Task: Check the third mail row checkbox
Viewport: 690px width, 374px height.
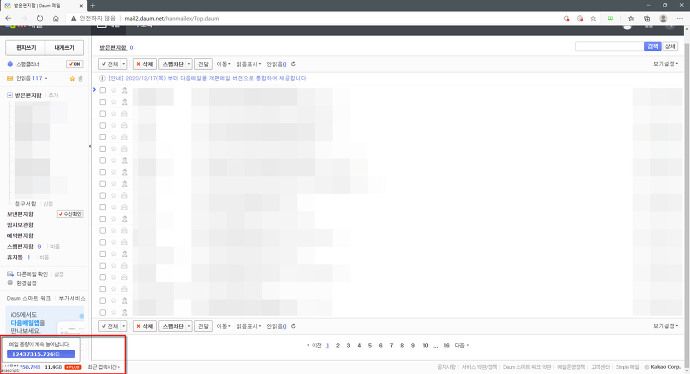Action: pos(103,114)
